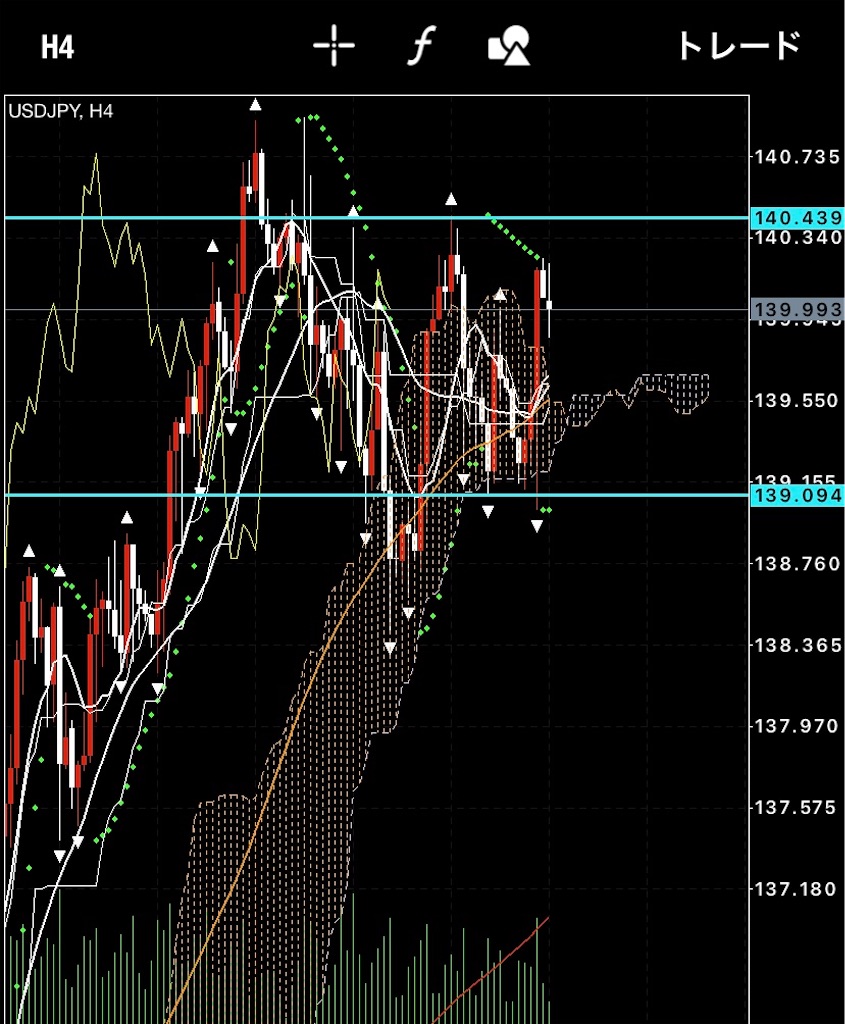This screenshot has width=845, height=1024.
Task: Select the lower cyan line at 139.094
Action: (x=376, y=494)
